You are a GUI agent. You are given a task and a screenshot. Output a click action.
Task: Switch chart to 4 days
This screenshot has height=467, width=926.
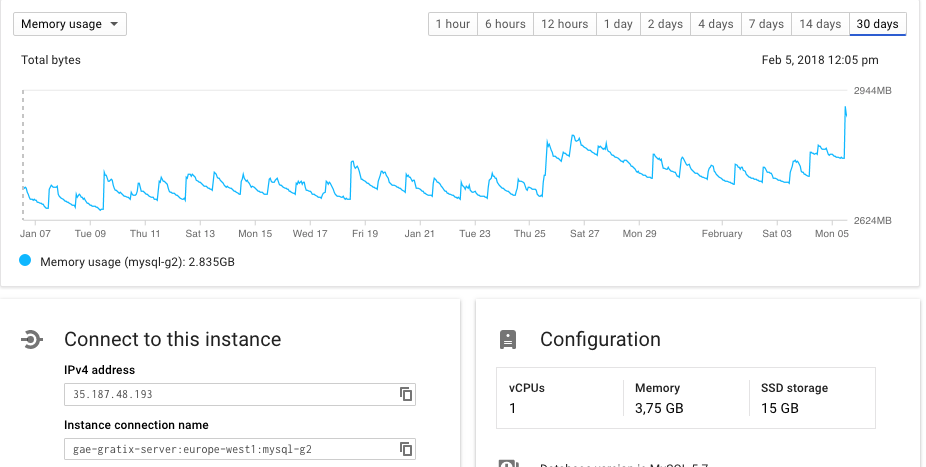(716, 24)
